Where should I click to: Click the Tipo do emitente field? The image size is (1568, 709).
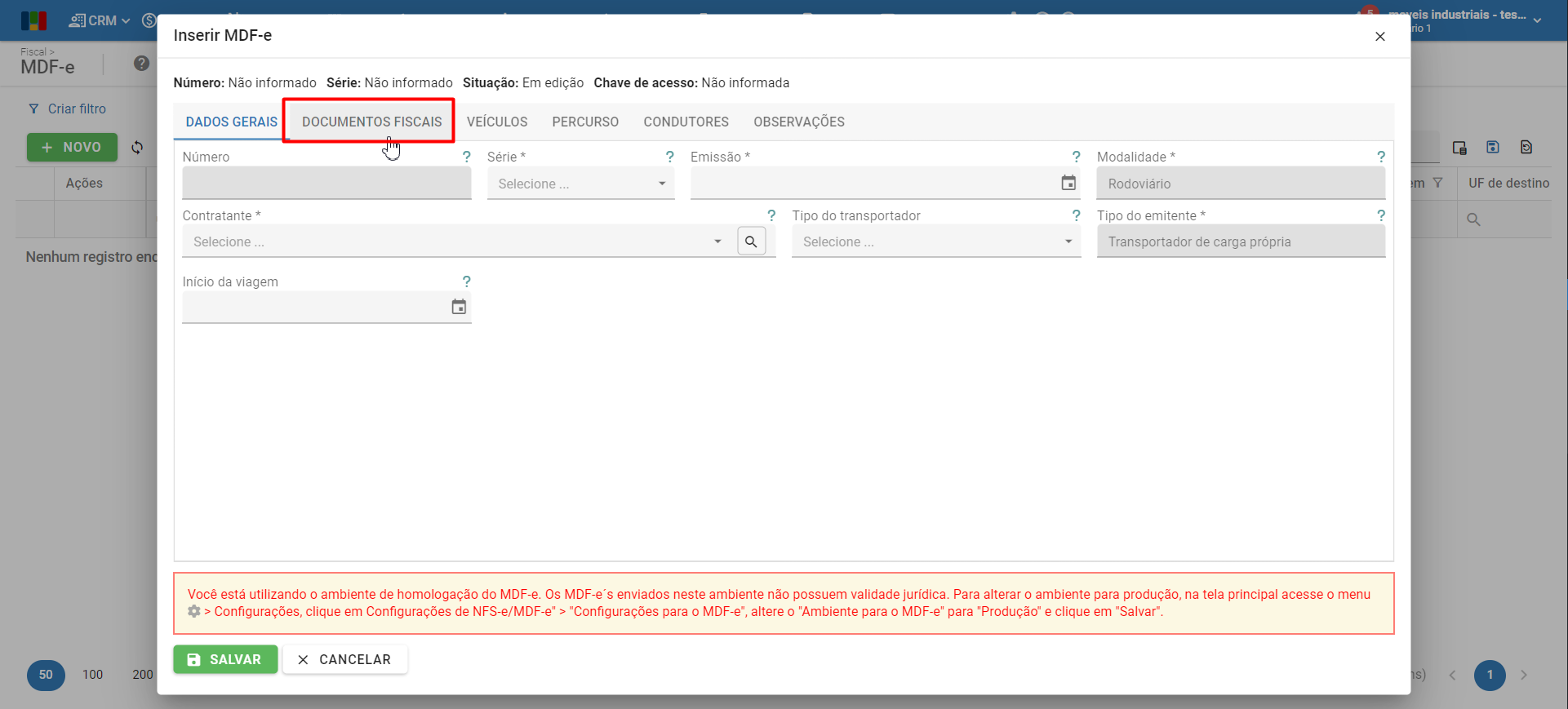1241,242
